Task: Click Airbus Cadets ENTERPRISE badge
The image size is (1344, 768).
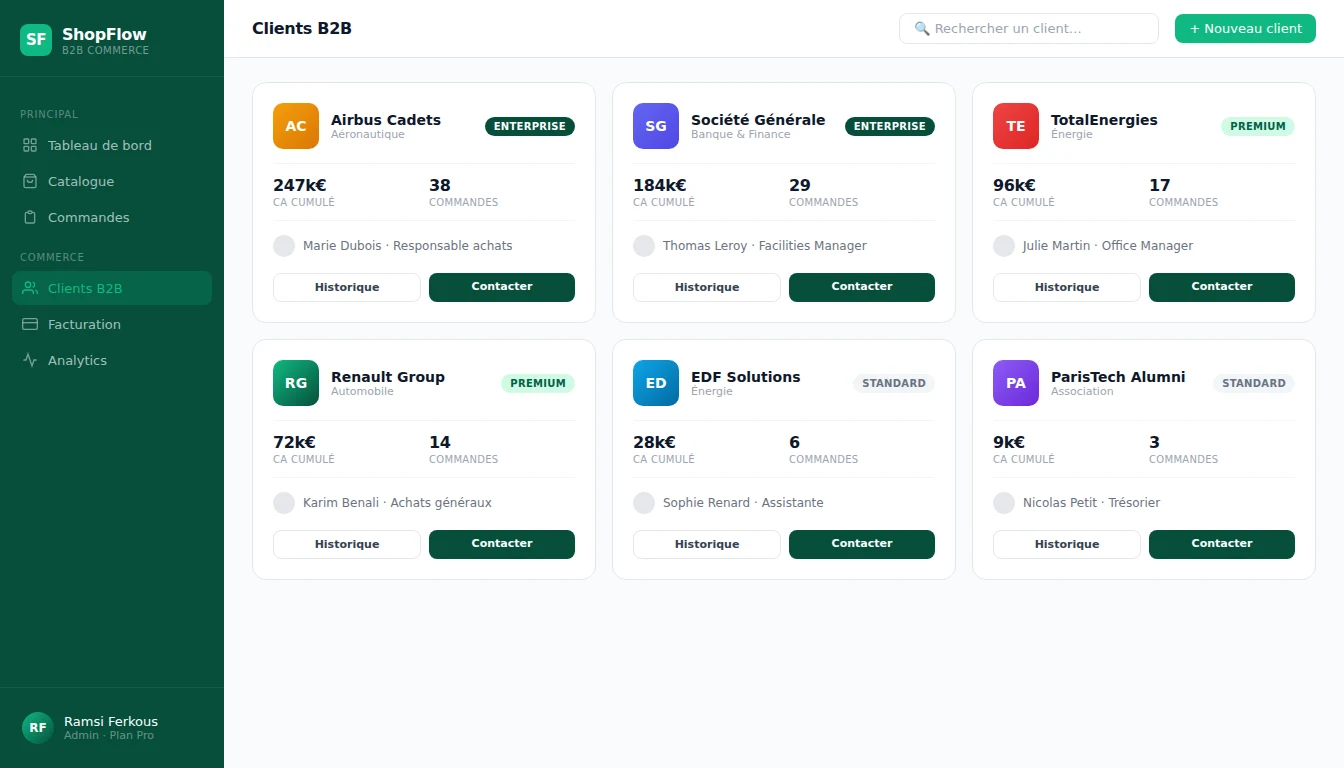Action: [530, 126]
